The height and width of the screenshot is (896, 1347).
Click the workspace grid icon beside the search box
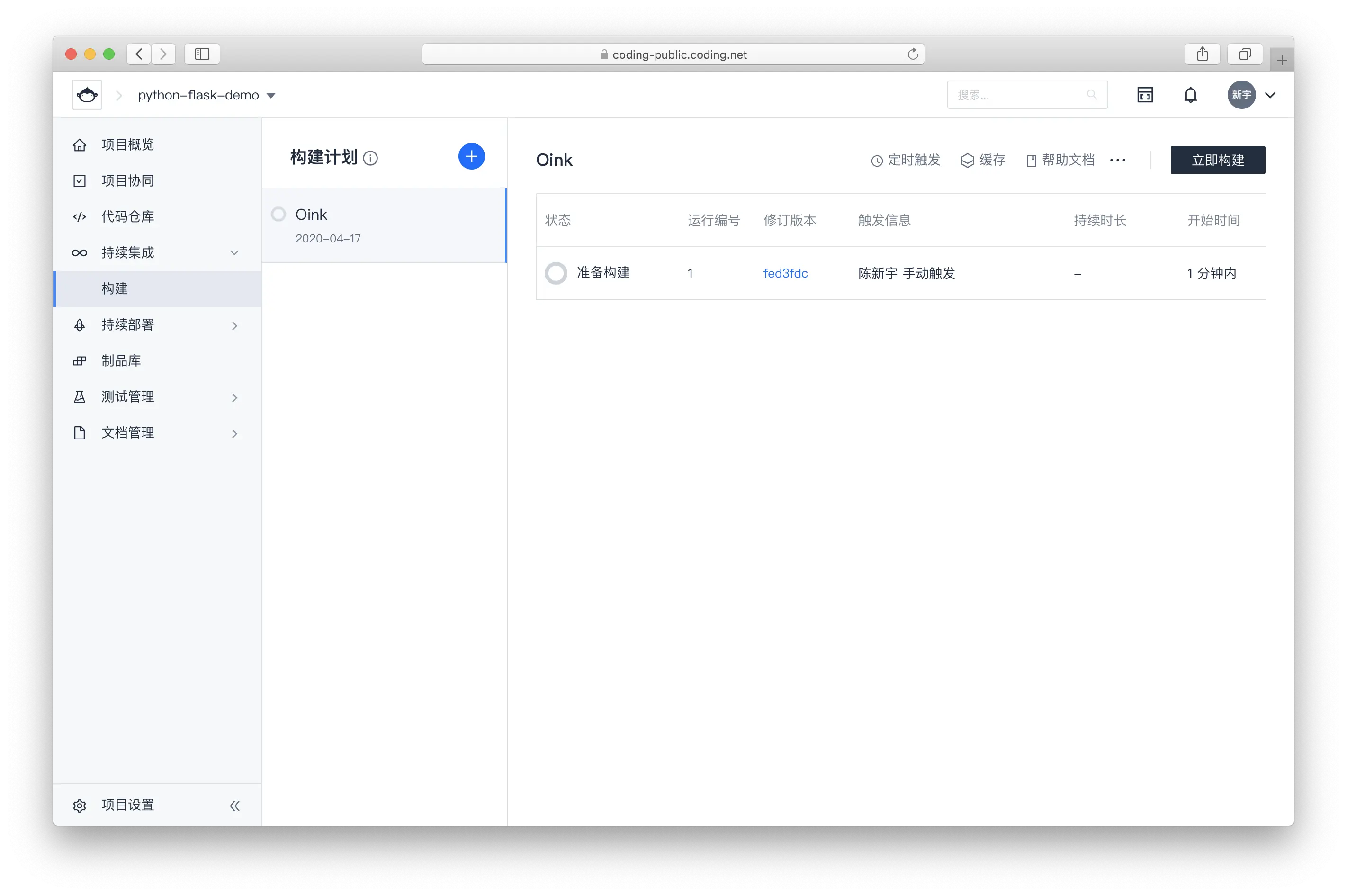1145,95
